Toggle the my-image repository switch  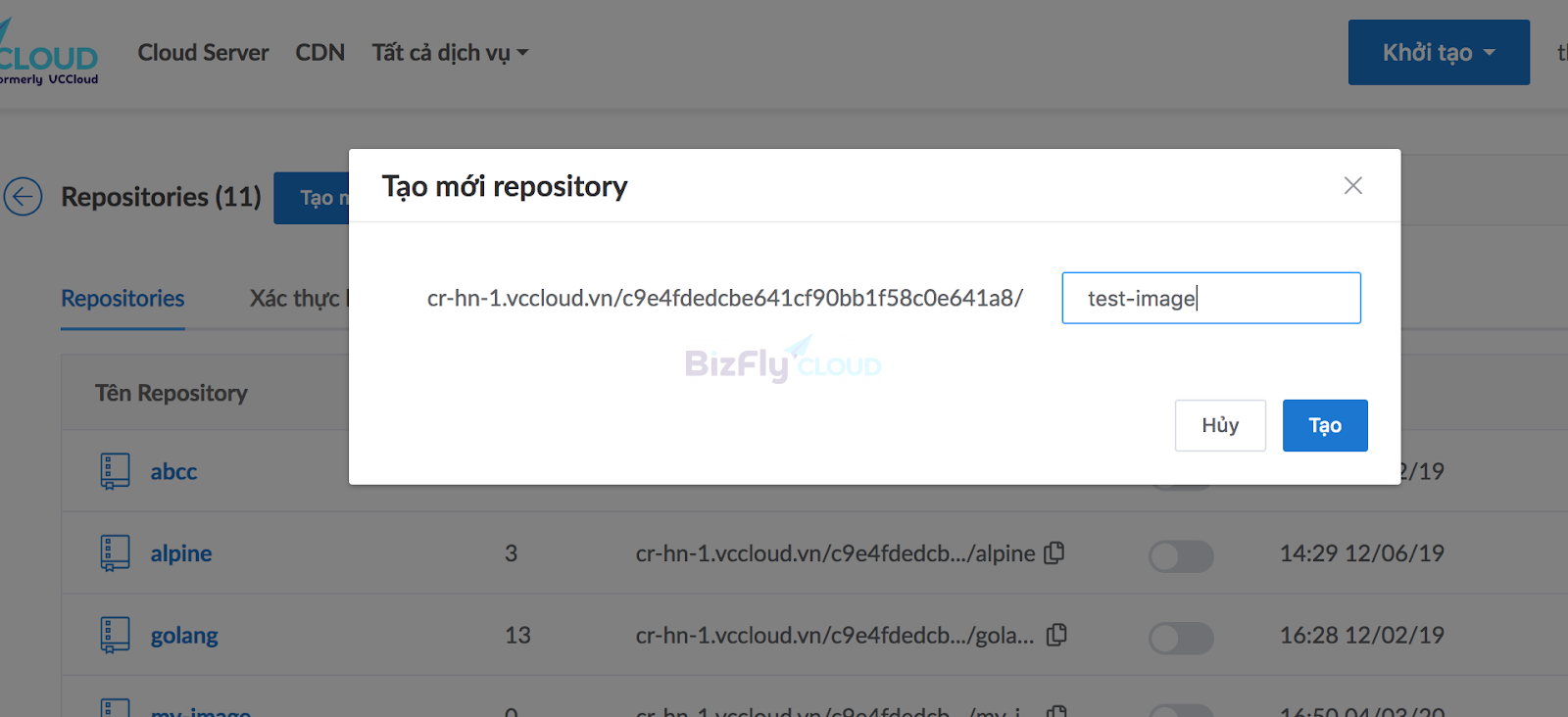tap(1181, 711)
